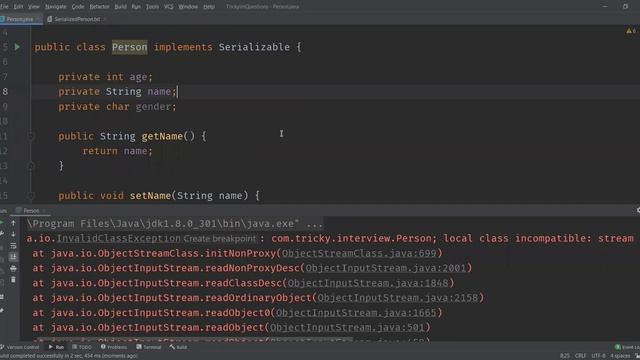640x360 pixels.
Task: Click the Run panel settings gear icon
Action: click(x=638, y=211)
